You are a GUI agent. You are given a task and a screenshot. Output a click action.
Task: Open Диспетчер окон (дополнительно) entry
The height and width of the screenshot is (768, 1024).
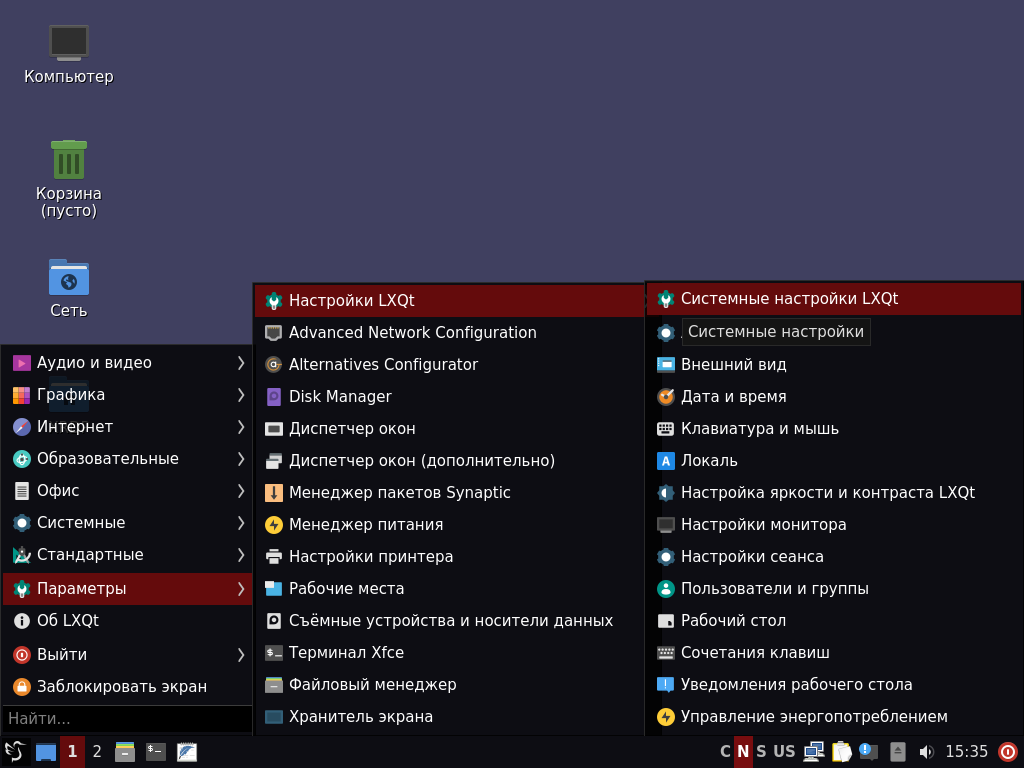(x=449, y=460)
